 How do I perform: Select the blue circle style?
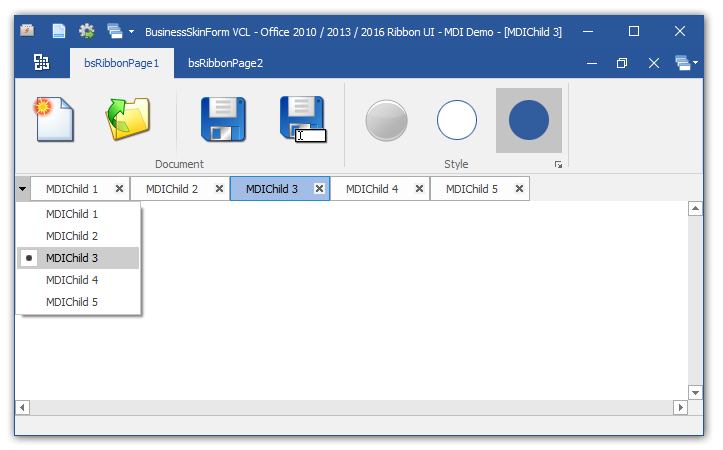tap(529, 120)
